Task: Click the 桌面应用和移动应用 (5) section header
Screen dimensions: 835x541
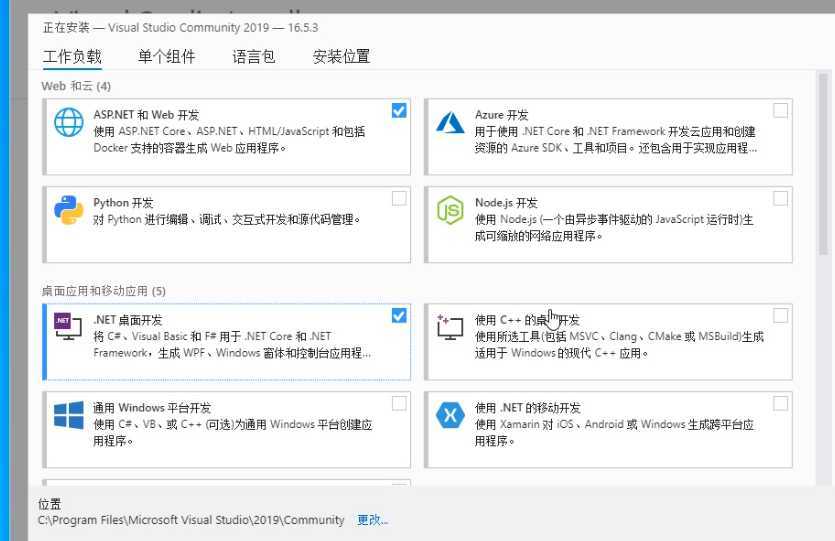Action: click(x=103, y=291)
